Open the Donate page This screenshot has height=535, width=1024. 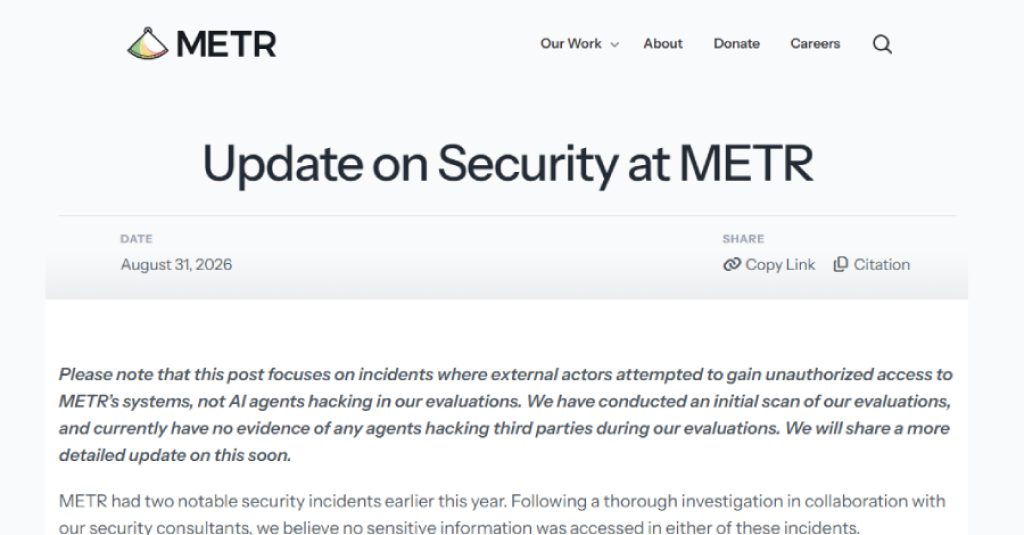tap(736, 44)
